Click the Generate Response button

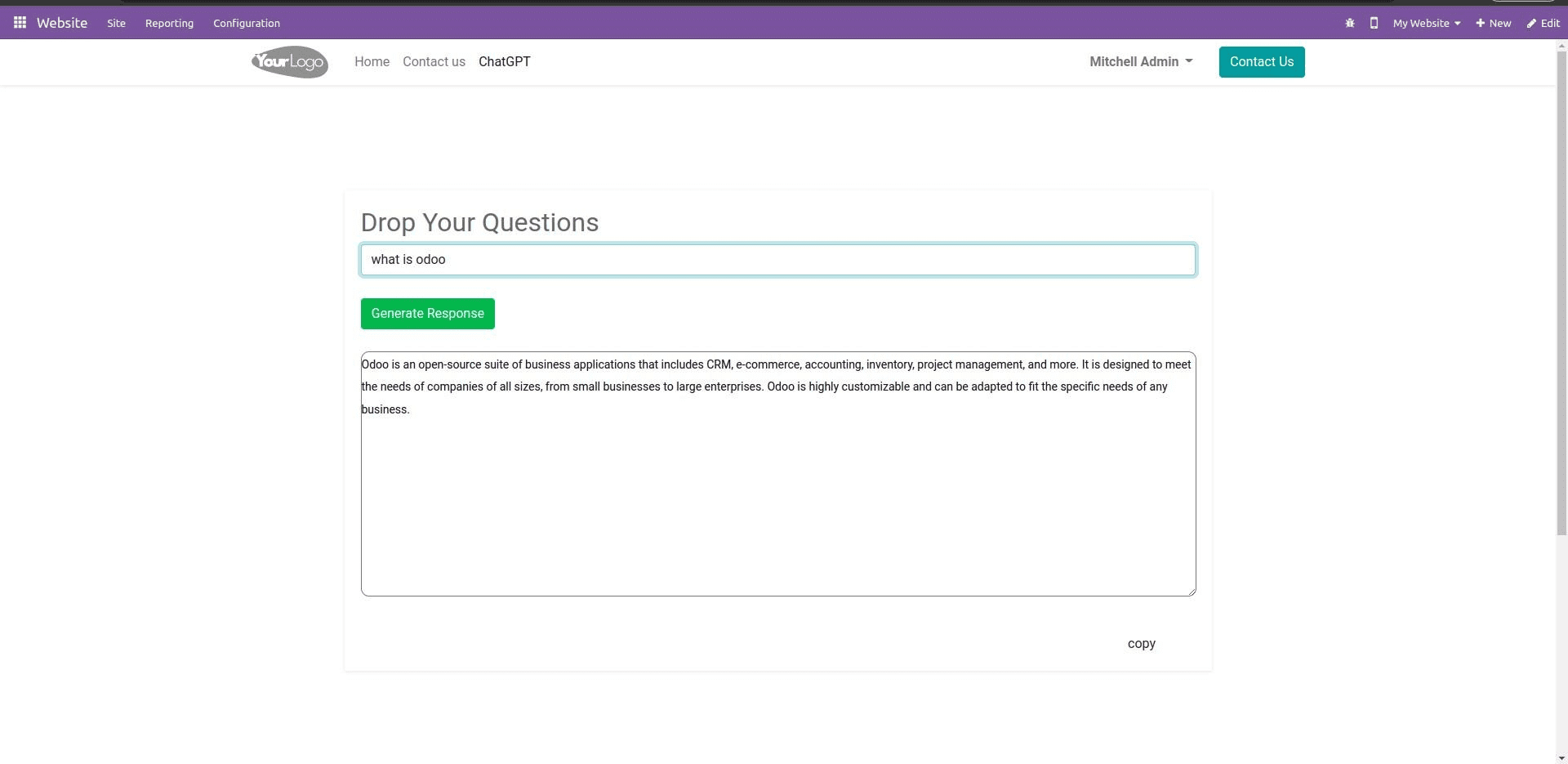tap(428, 314)
